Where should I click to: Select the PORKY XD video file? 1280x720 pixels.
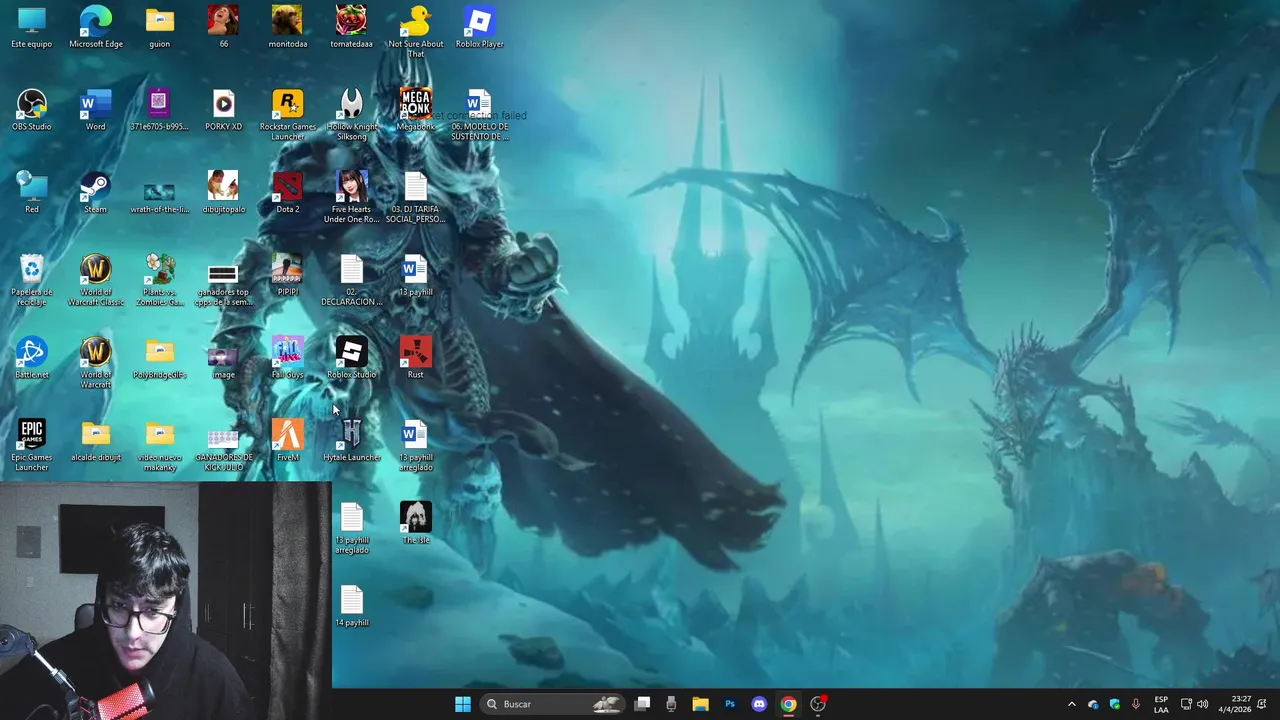point(223,110)
